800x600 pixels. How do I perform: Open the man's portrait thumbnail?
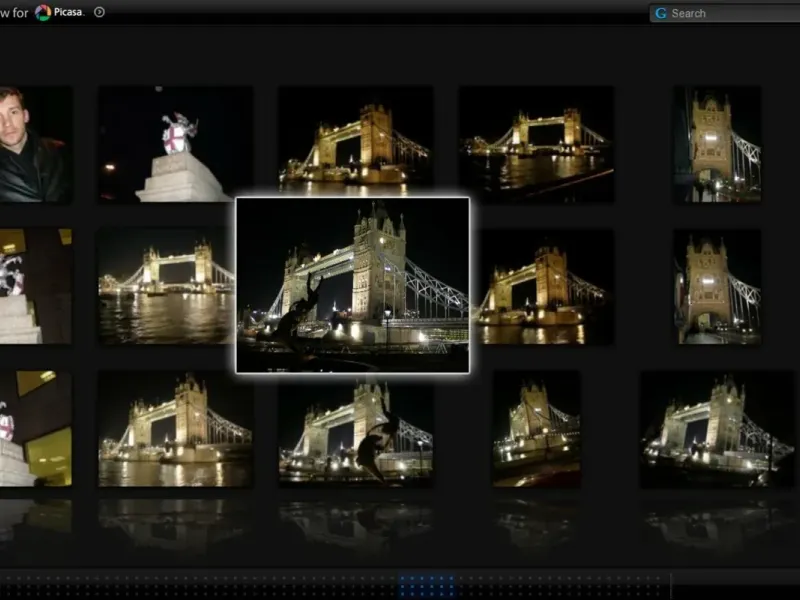36,145
